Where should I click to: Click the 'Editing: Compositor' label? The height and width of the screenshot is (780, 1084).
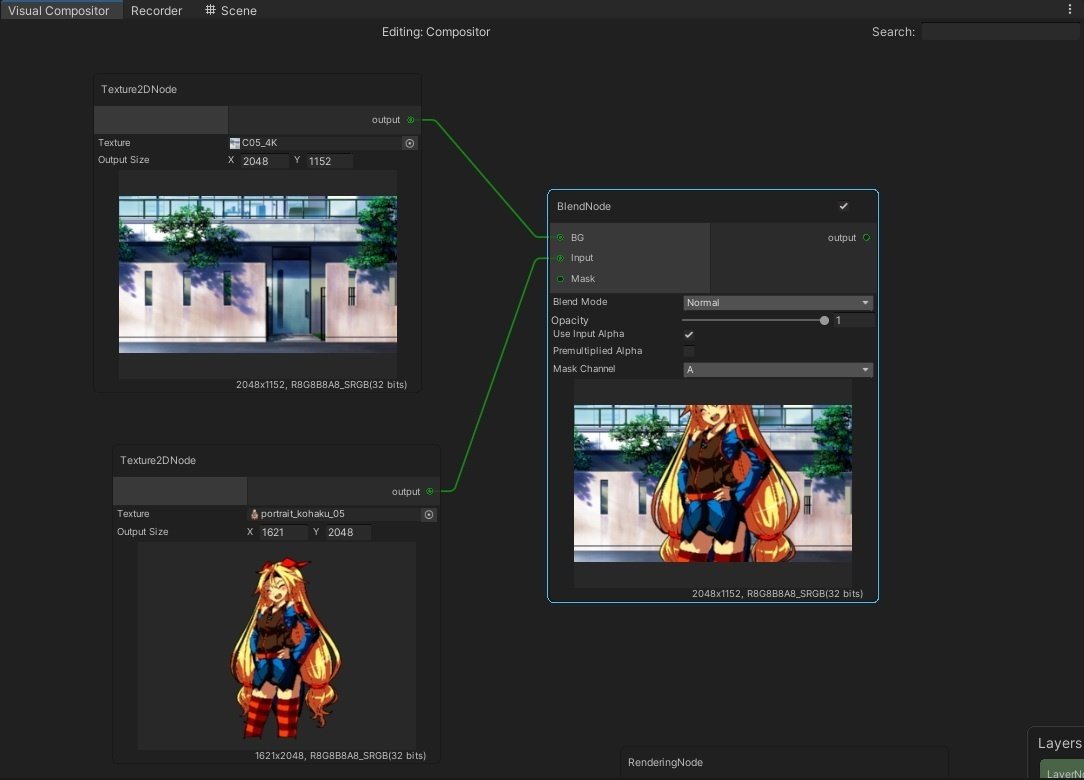coord(436,32)
